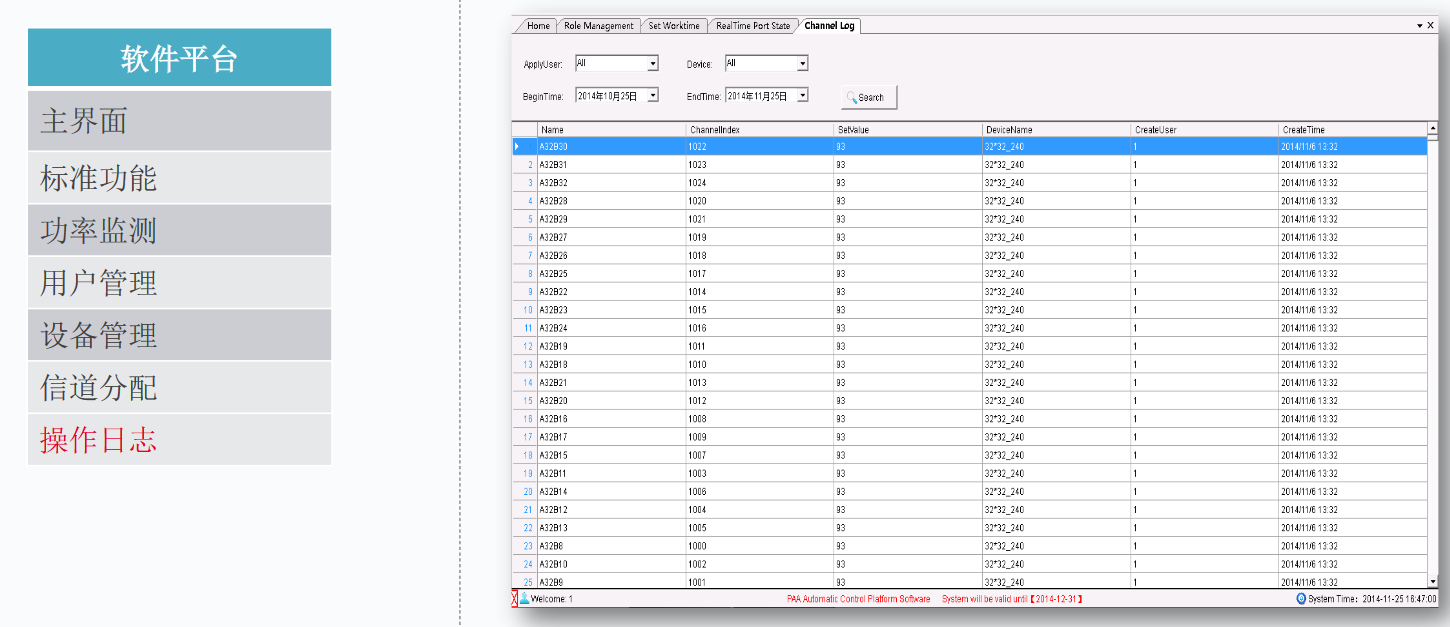Open the tab list dropdown arrow
1450x627 pixels.
pyautogui.click(x=1419, y=26)
